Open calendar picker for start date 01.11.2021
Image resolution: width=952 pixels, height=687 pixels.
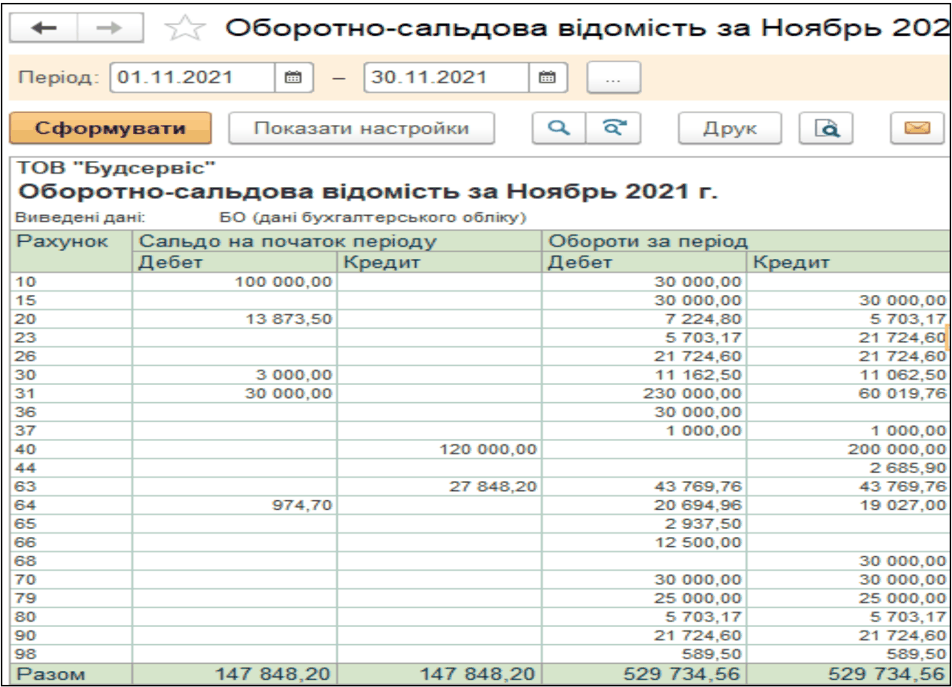pyautogui.click(x=294, y=78)
